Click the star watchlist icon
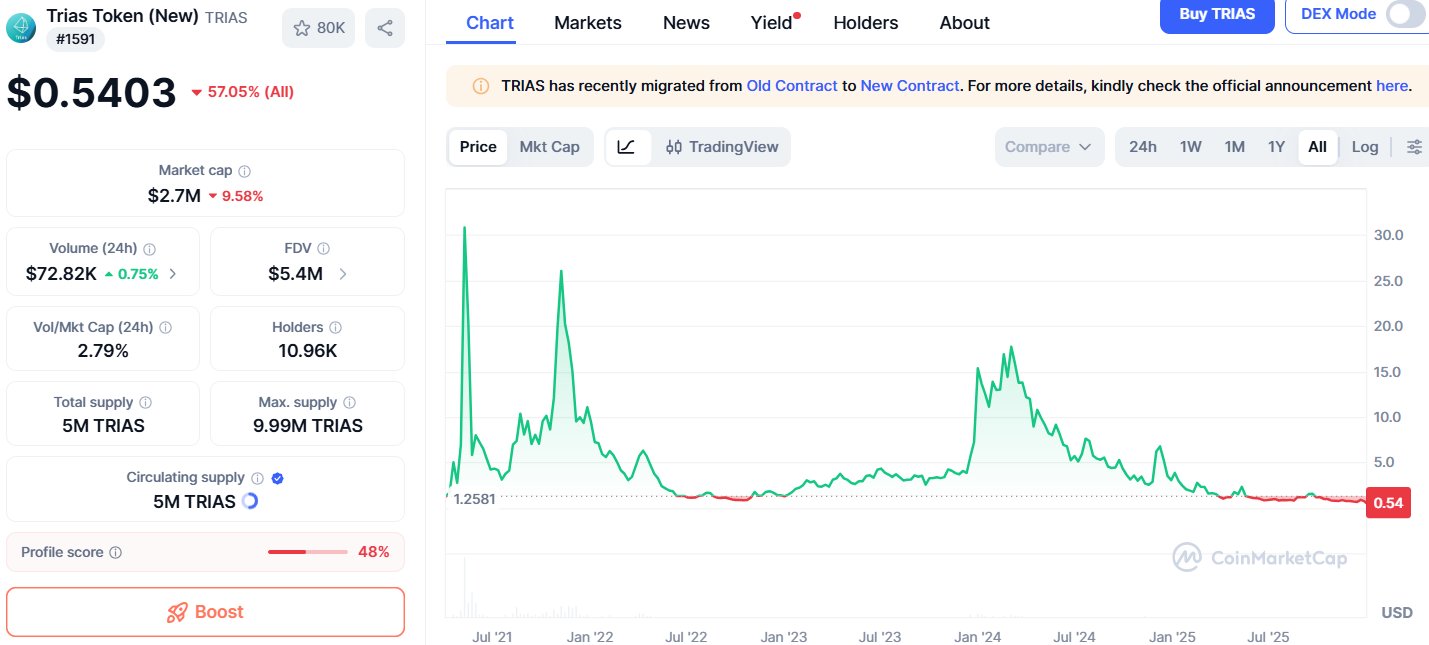1429x645 pixels. click(x=301, y=28)
